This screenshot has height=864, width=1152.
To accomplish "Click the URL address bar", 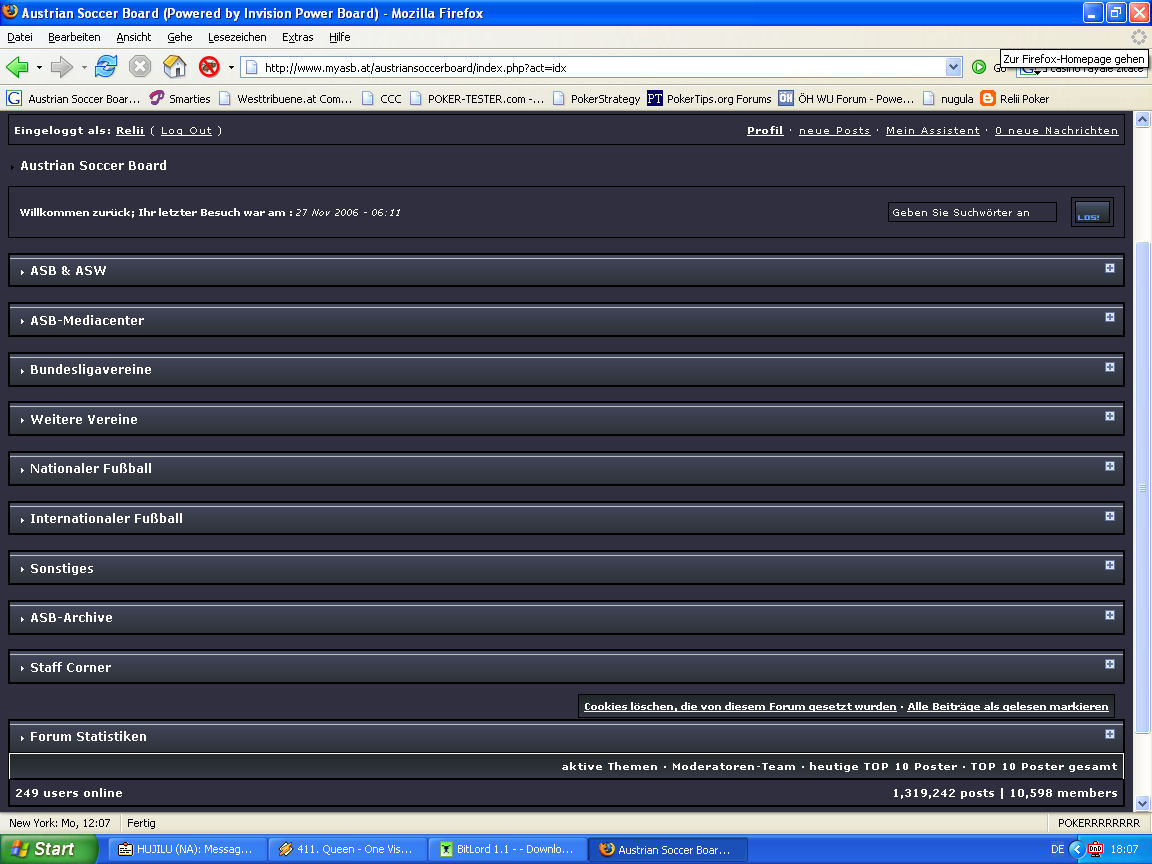I will [x=595, y=67].
